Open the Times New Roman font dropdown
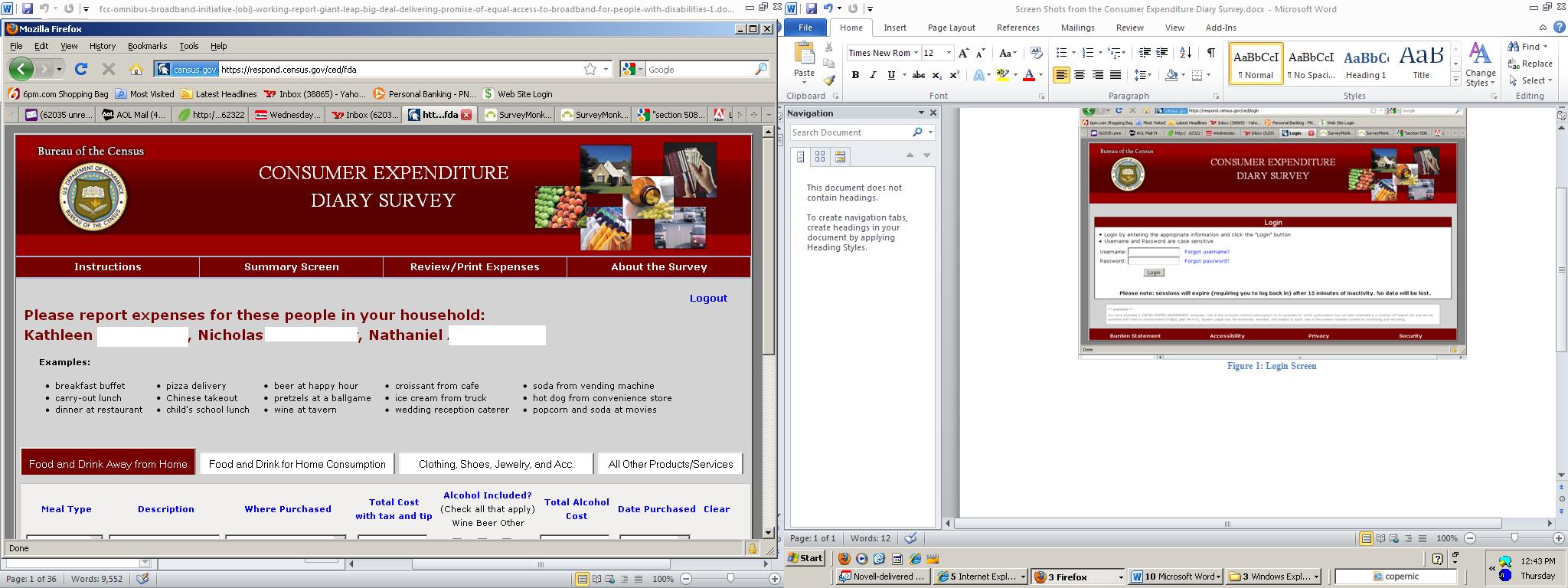1568x588 pixels. tap(916, 53)
